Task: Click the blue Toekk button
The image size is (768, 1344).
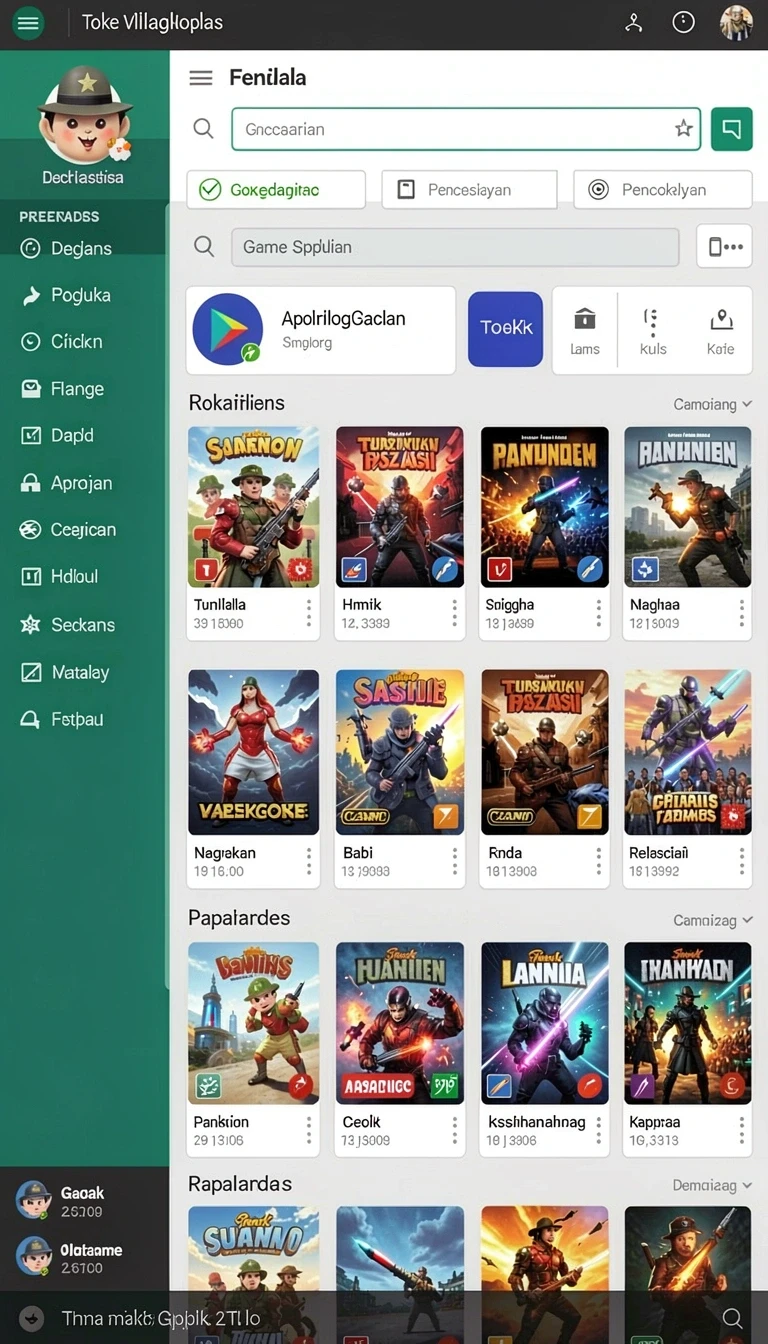Action: pos(506,329)
